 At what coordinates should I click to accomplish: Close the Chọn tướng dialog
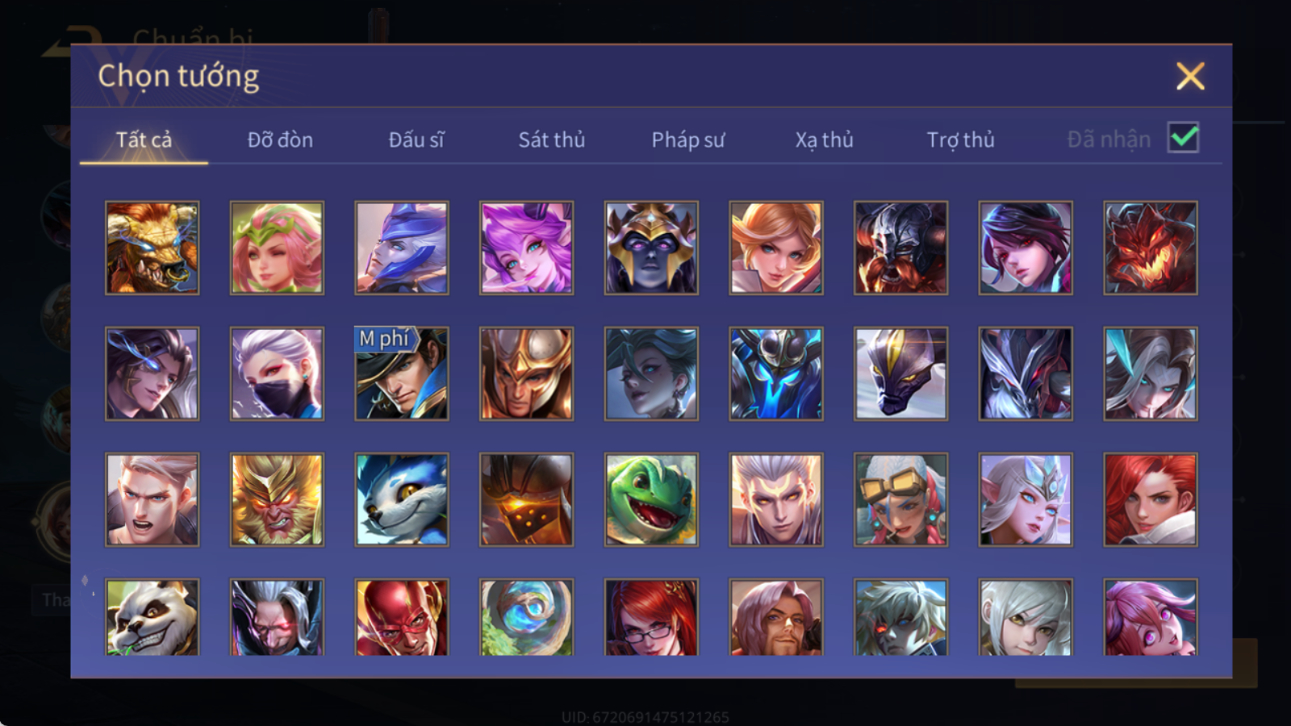[1190, 76]
